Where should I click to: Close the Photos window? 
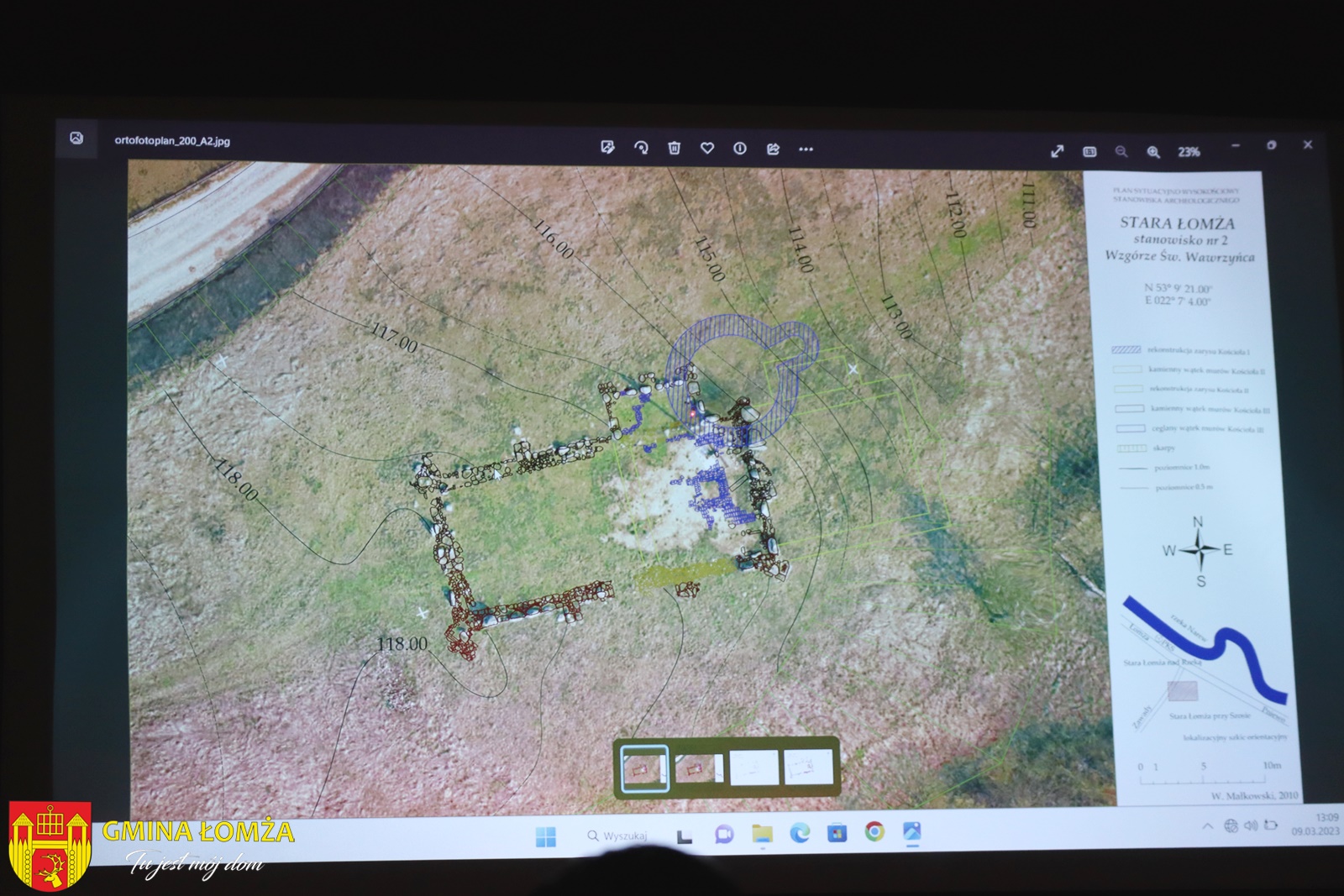[x=1308, y=144]
